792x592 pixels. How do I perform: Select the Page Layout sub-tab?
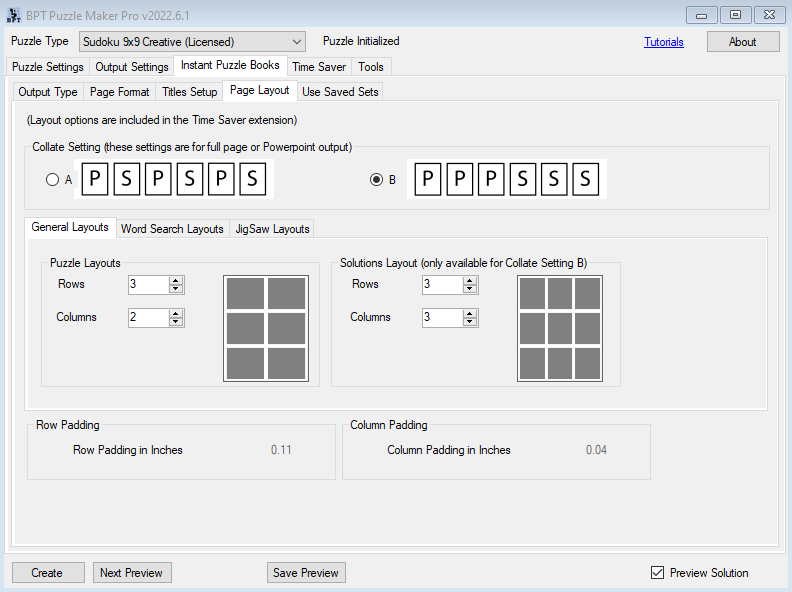click(x=260, y=90)
